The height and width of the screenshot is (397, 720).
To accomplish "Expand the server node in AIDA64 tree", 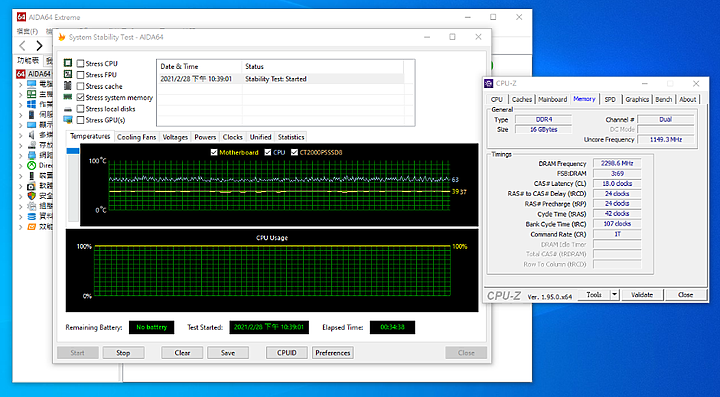I will tap(20, 115).
